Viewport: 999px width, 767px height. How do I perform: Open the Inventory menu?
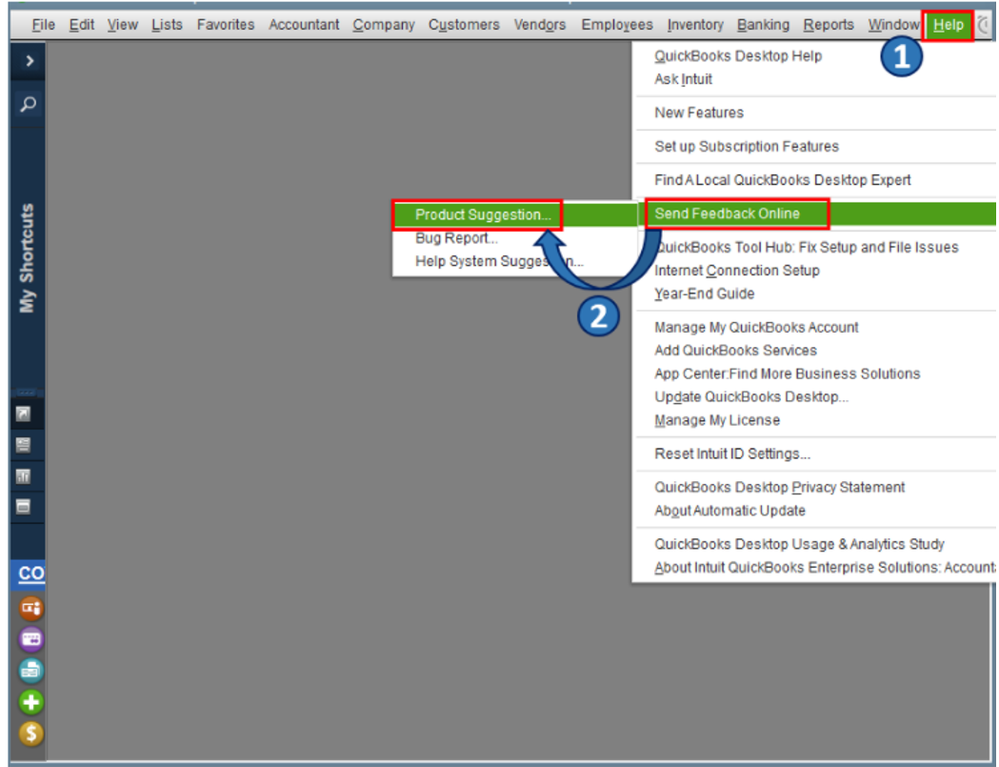click(695, 25)
